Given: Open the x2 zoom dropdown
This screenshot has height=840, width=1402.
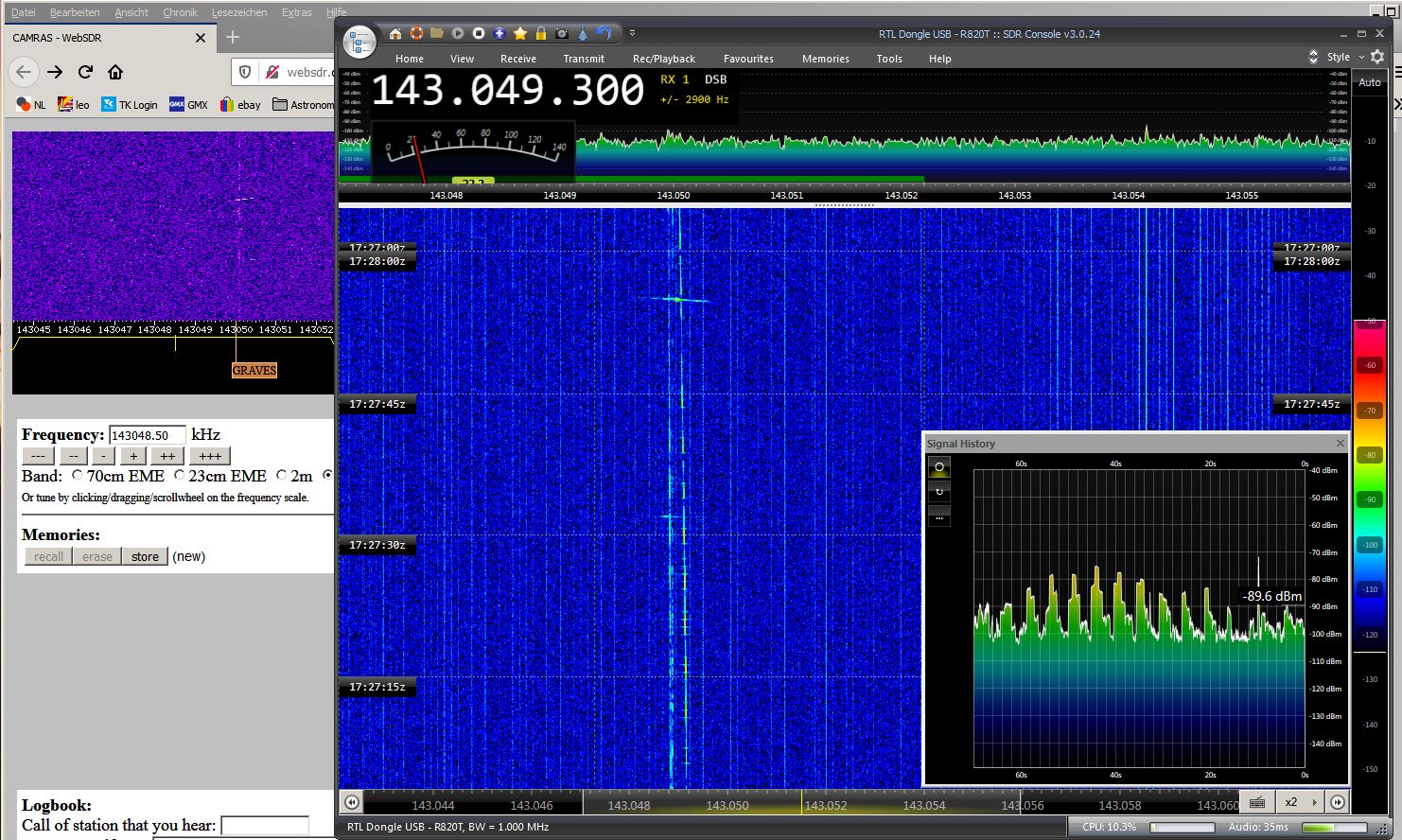Looking at the screenshot, I should pos(1301,802).
